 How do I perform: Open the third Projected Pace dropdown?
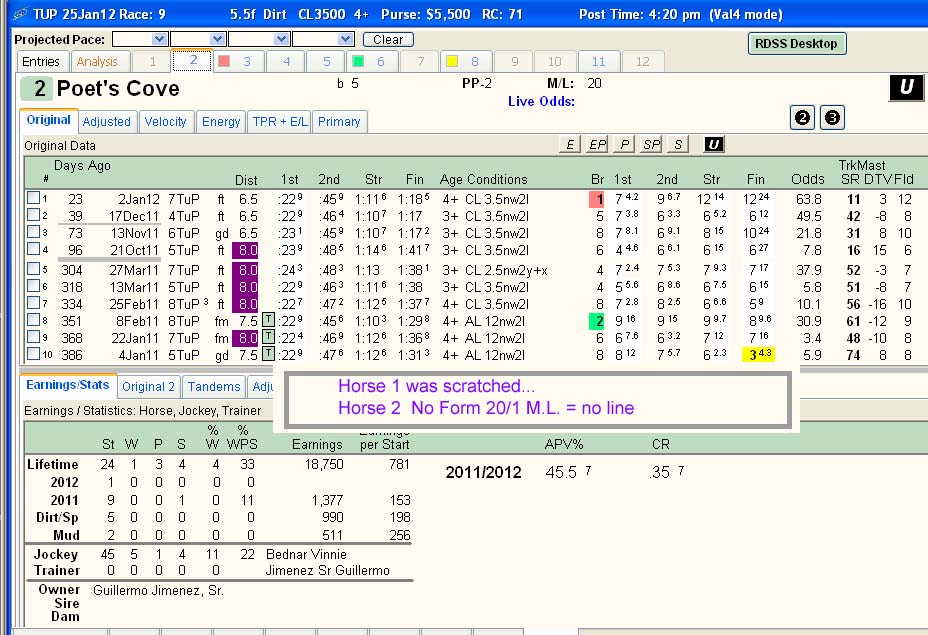[x=282, y=39]
